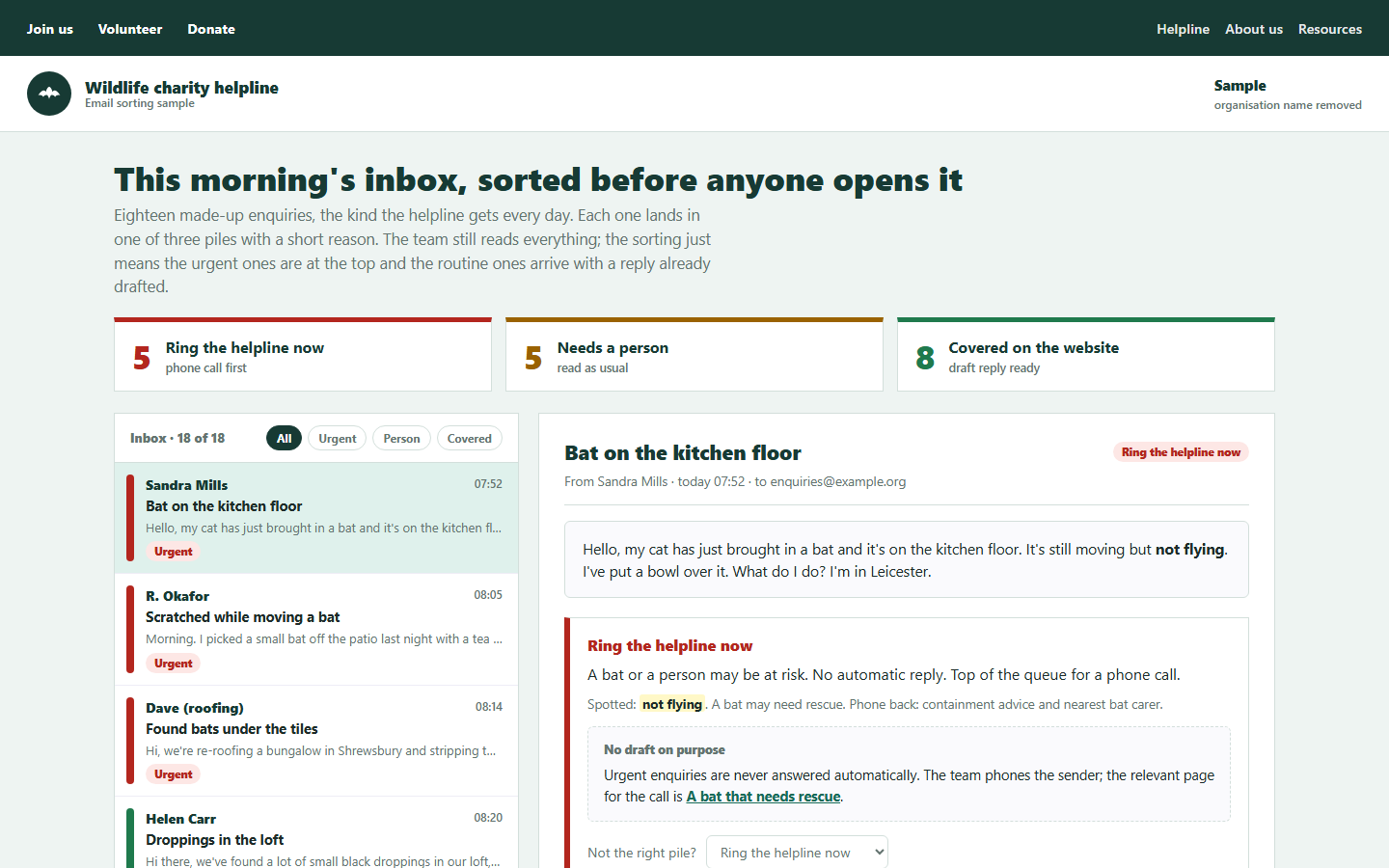Click the 'No draft on purpose' heading
The width and height of the screenshot is (1389, 868).
pyautogui.click(x=665, y=749)
